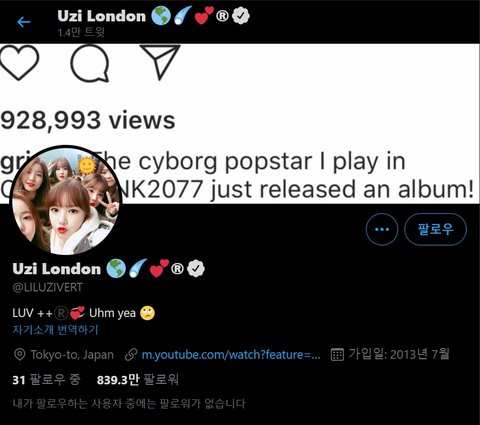Open the 31 팔로우 중 following list
The width and height of the screenshot is (480, 425).
coord(46,379)
